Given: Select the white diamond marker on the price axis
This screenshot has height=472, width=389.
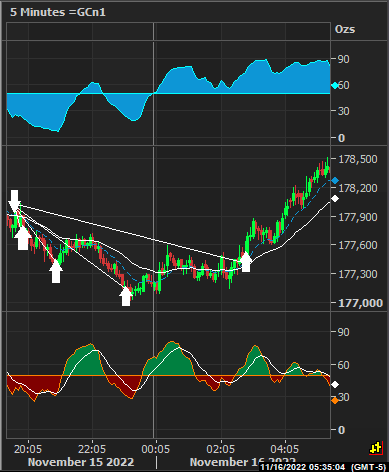Looking at the screenshot, I should coord(335,199).
